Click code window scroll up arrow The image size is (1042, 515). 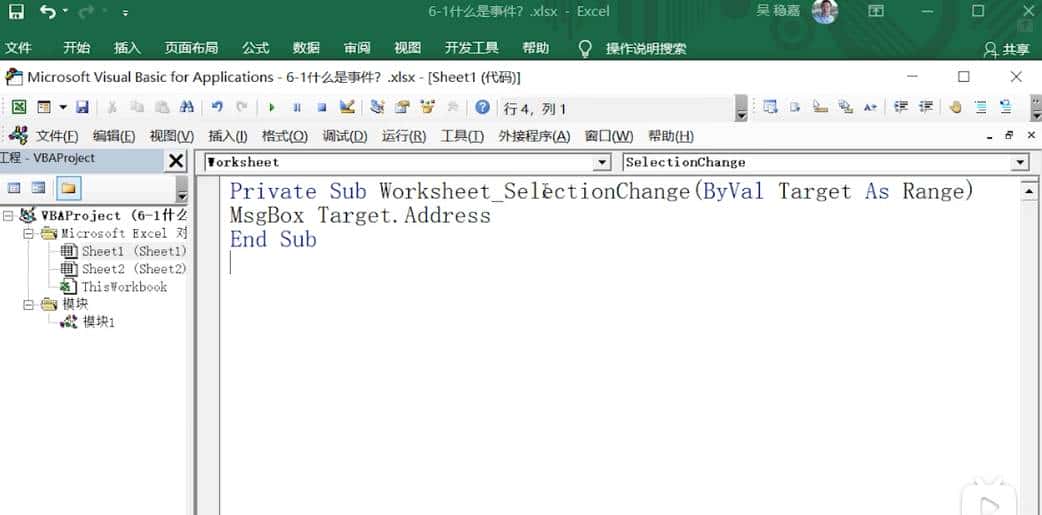point(1029,191)
